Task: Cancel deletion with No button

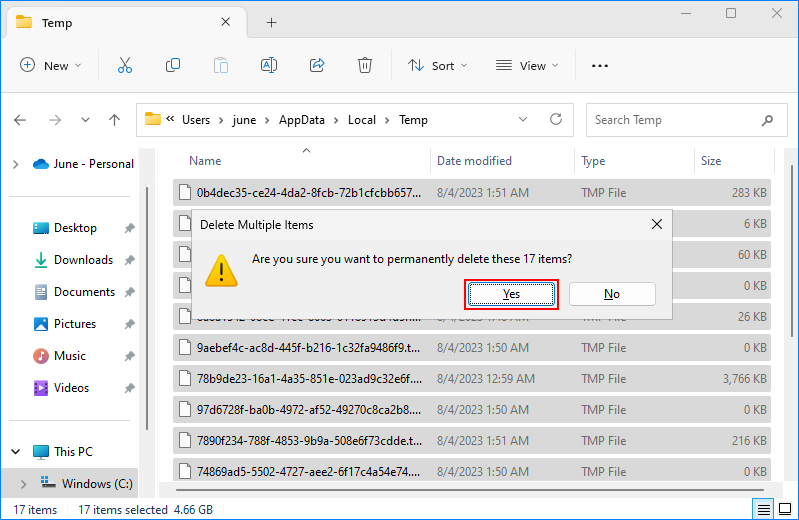Action: (x=612, y=294)
